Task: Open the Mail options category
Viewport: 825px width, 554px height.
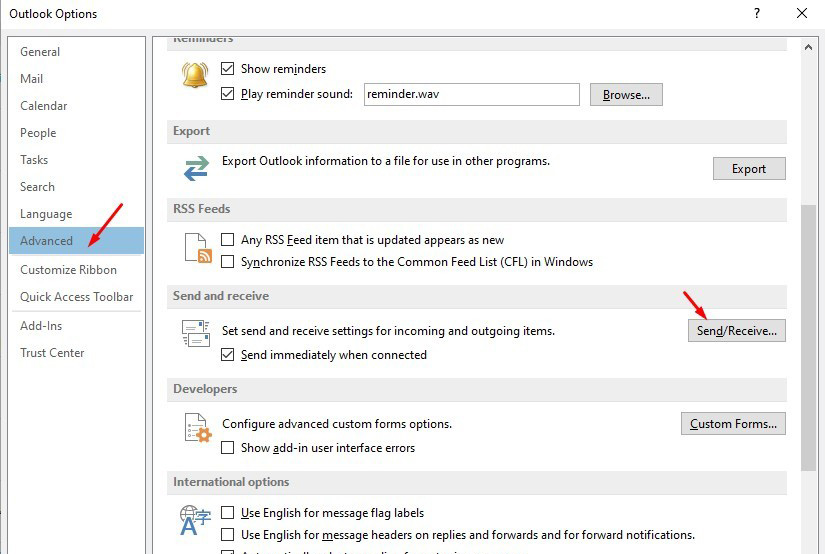Action: point(32,79)
